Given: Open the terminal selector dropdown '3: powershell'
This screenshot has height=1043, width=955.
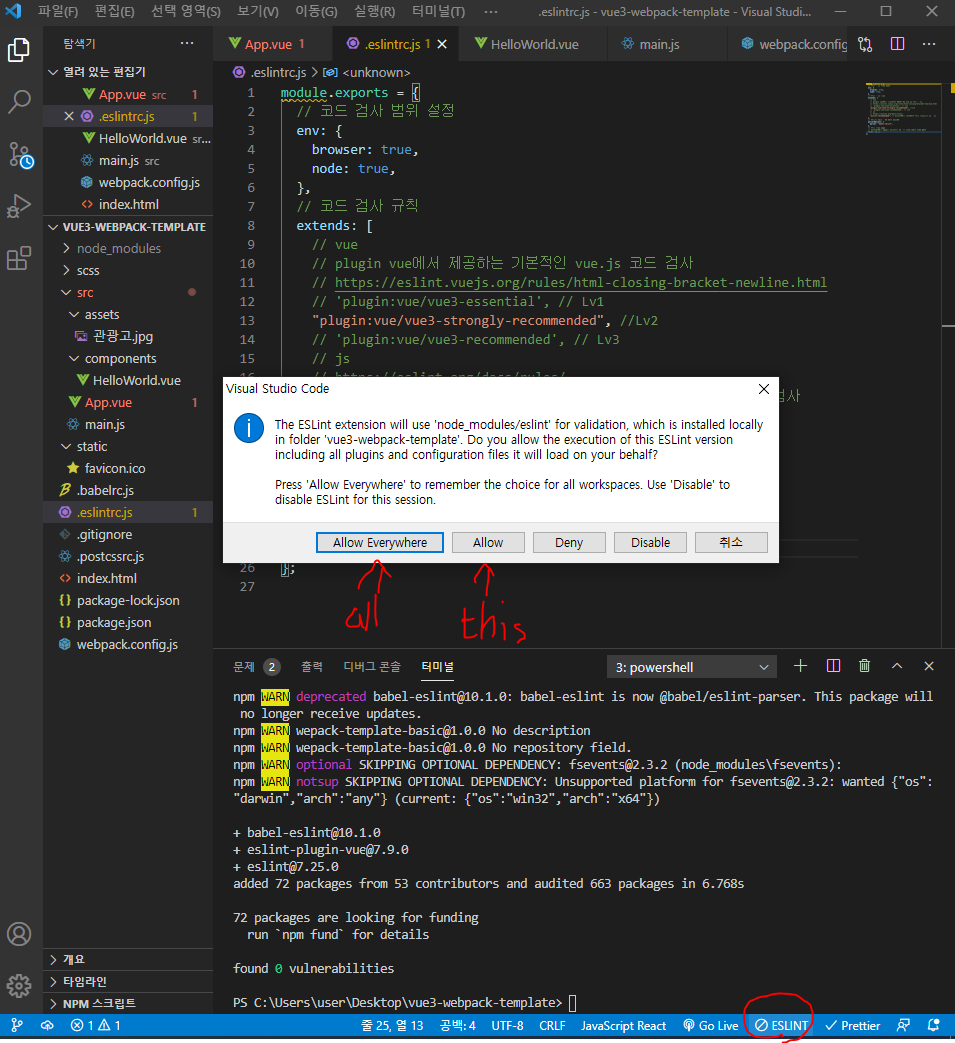Looking at the screenshot, I should 692,667.
